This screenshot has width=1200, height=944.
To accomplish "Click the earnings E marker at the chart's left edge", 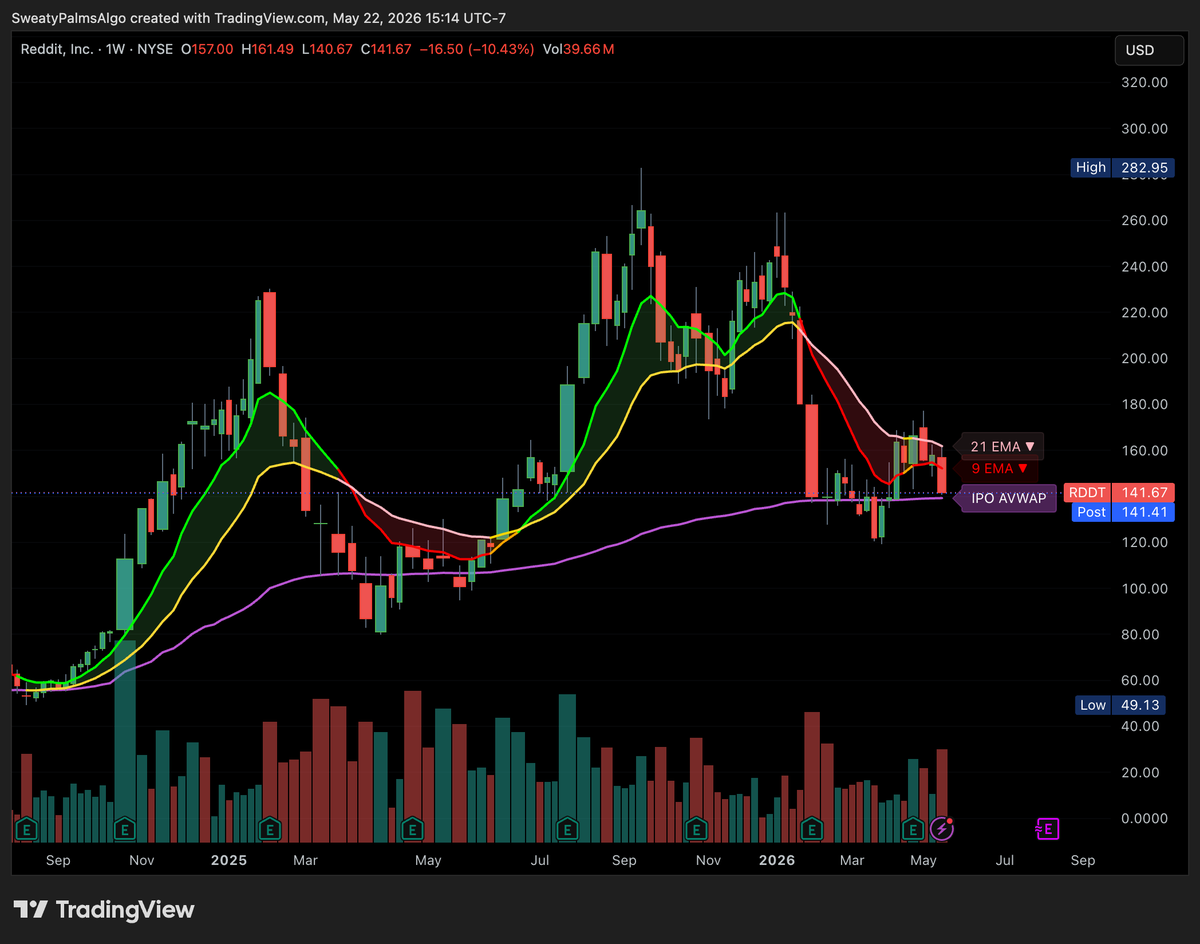I will [27, 828].
